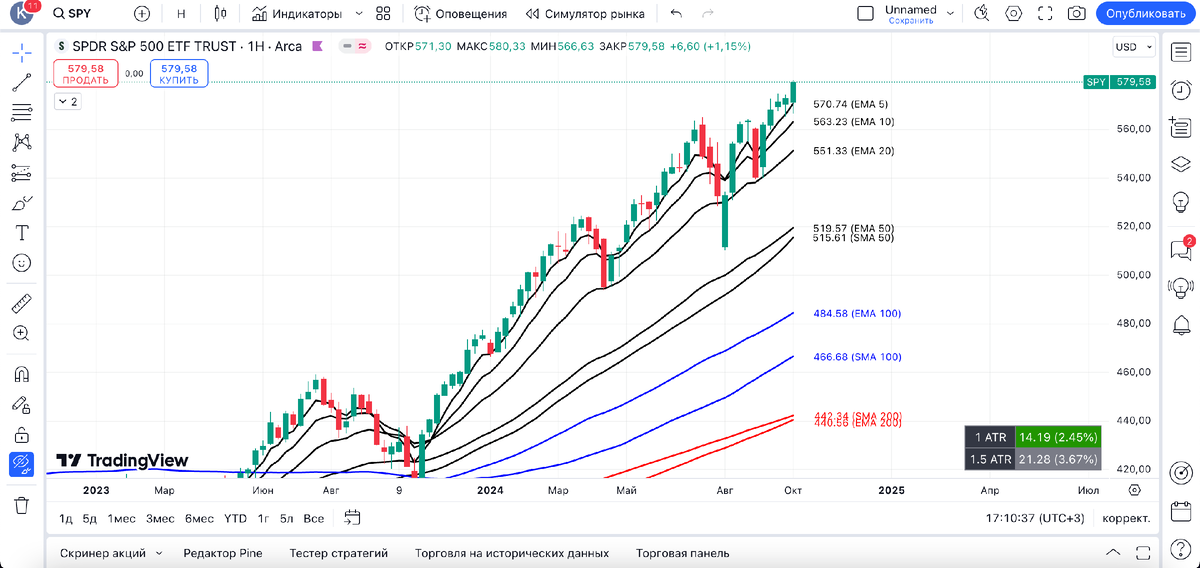The height and width of the screenshot is (568, 1200).
Task: Create an alert via Оповещения
Action: point(461,14)
